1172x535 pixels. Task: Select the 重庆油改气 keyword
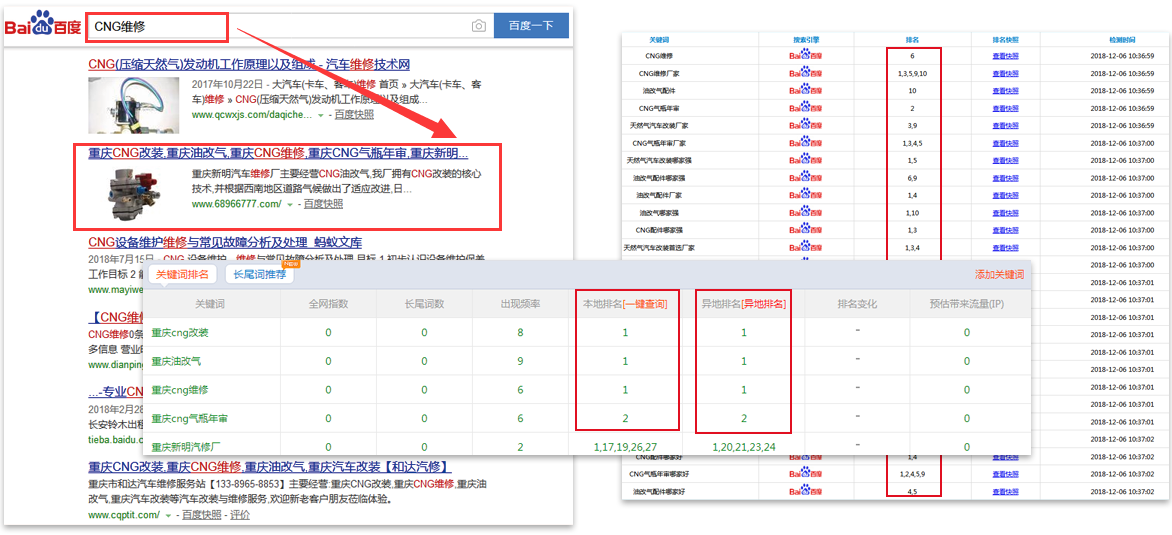(x=176, y=361)
